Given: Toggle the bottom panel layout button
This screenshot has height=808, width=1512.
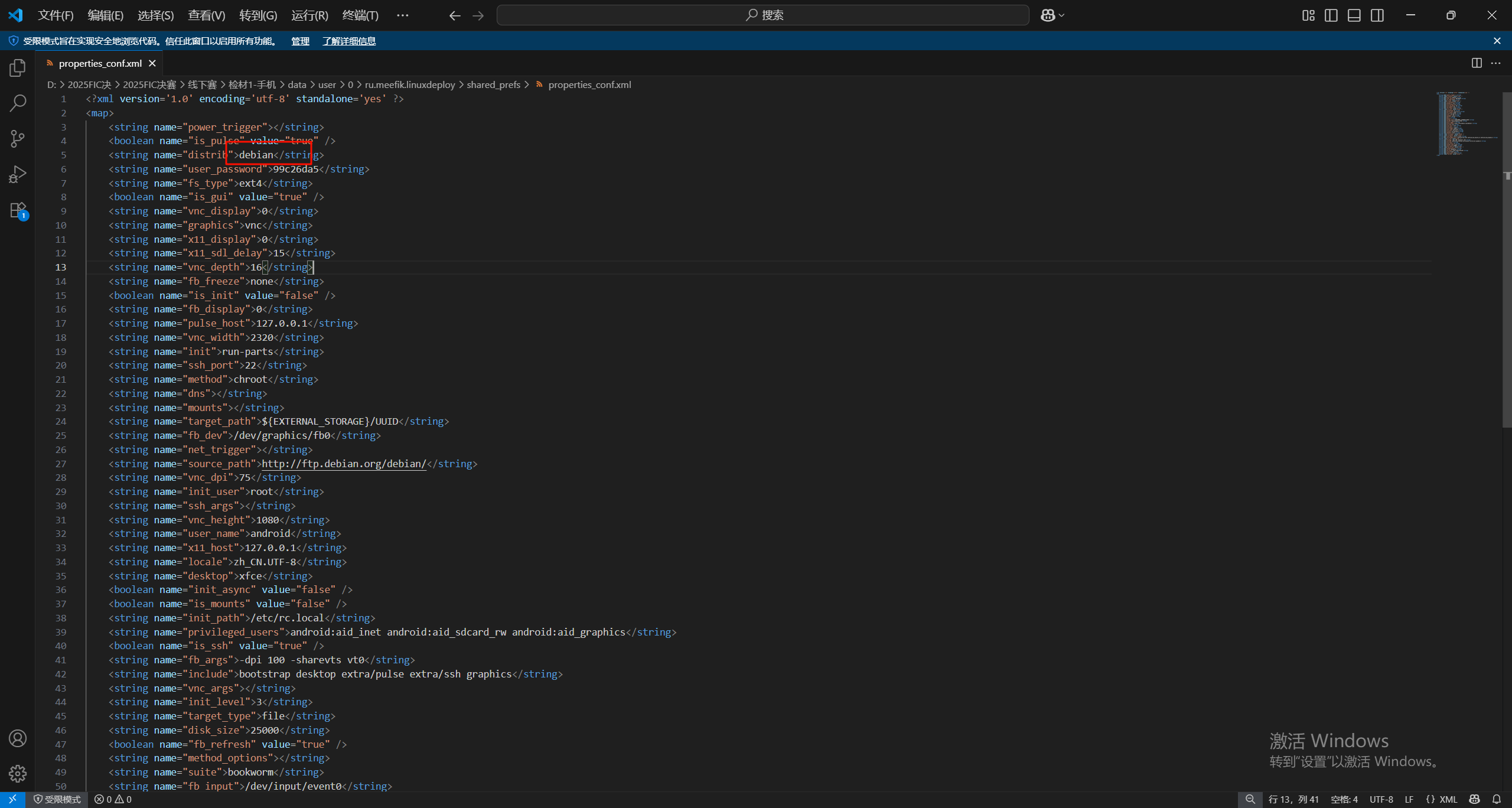Looking at the screenshot, I should 1354,15.
